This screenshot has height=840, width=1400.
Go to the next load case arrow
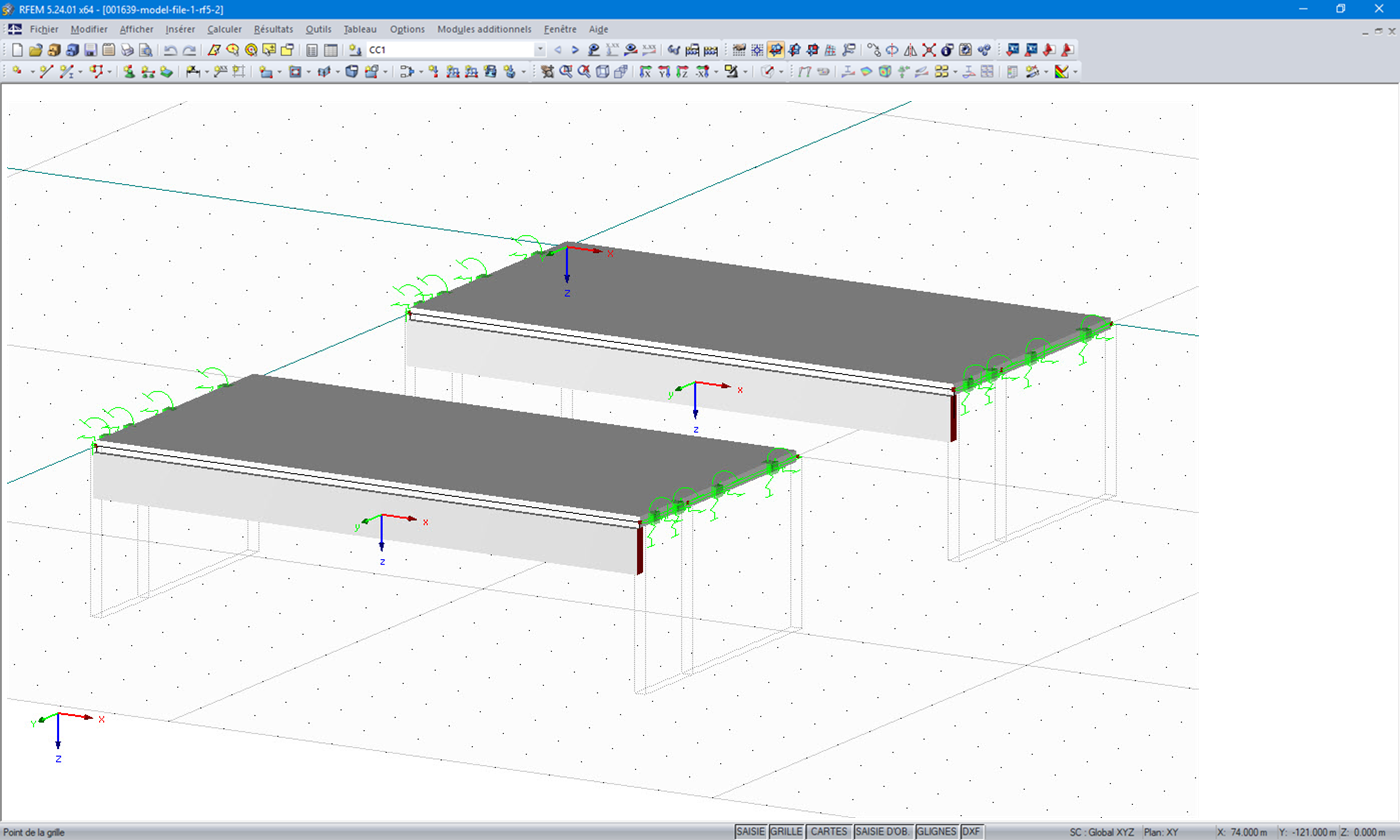tap(575, 49)
